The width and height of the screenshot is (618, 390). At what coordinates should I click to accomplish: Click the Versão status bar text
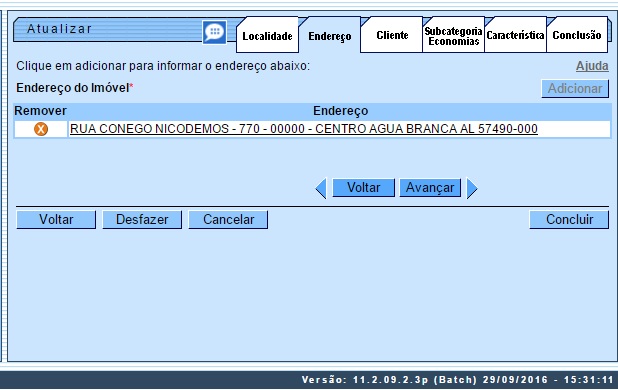tap(458, 380)
